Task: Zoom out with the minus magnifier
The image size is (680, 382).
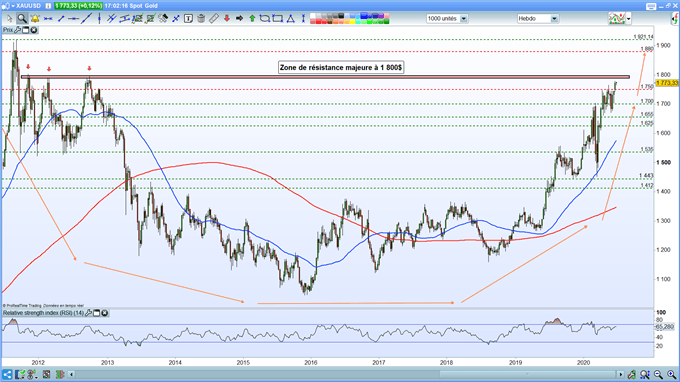Action: tap(658, 374)
